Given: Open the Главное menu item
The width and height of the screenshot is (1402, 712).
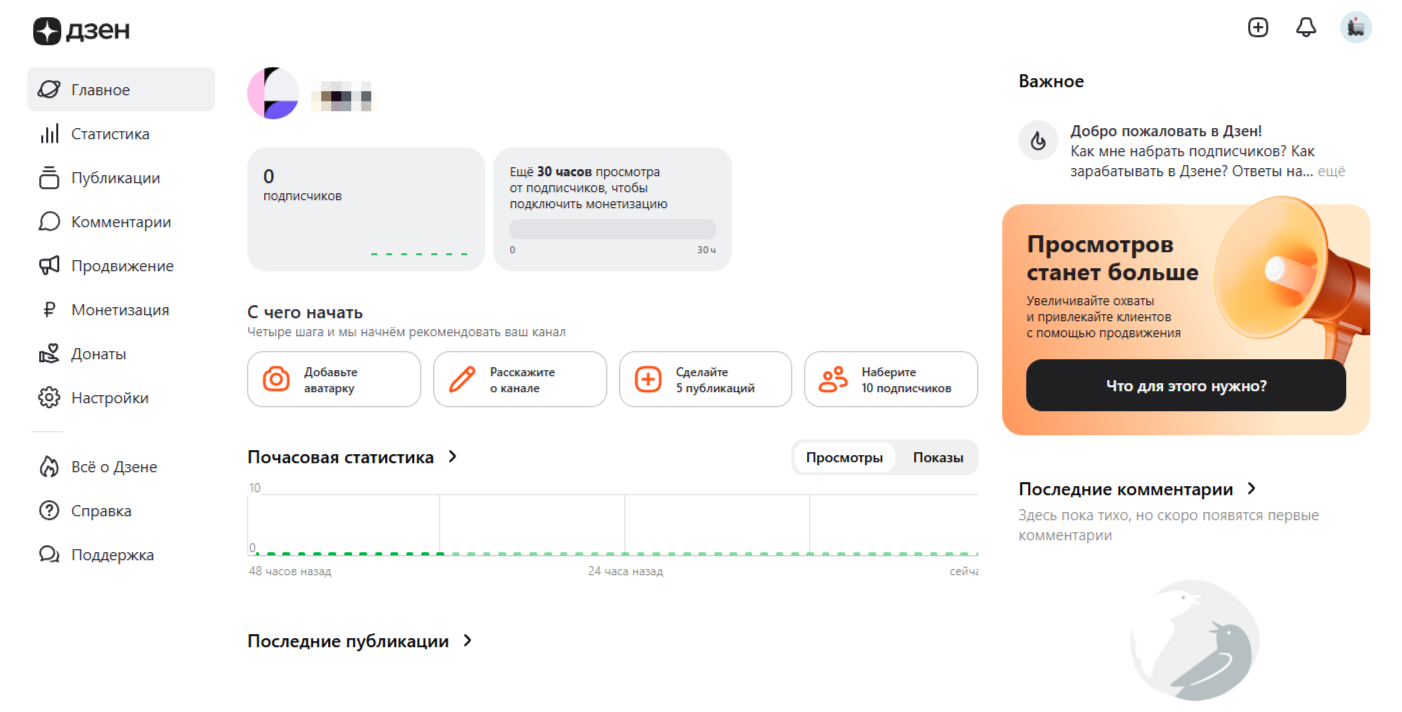Looking at the screenshot, I should point(121,90).
